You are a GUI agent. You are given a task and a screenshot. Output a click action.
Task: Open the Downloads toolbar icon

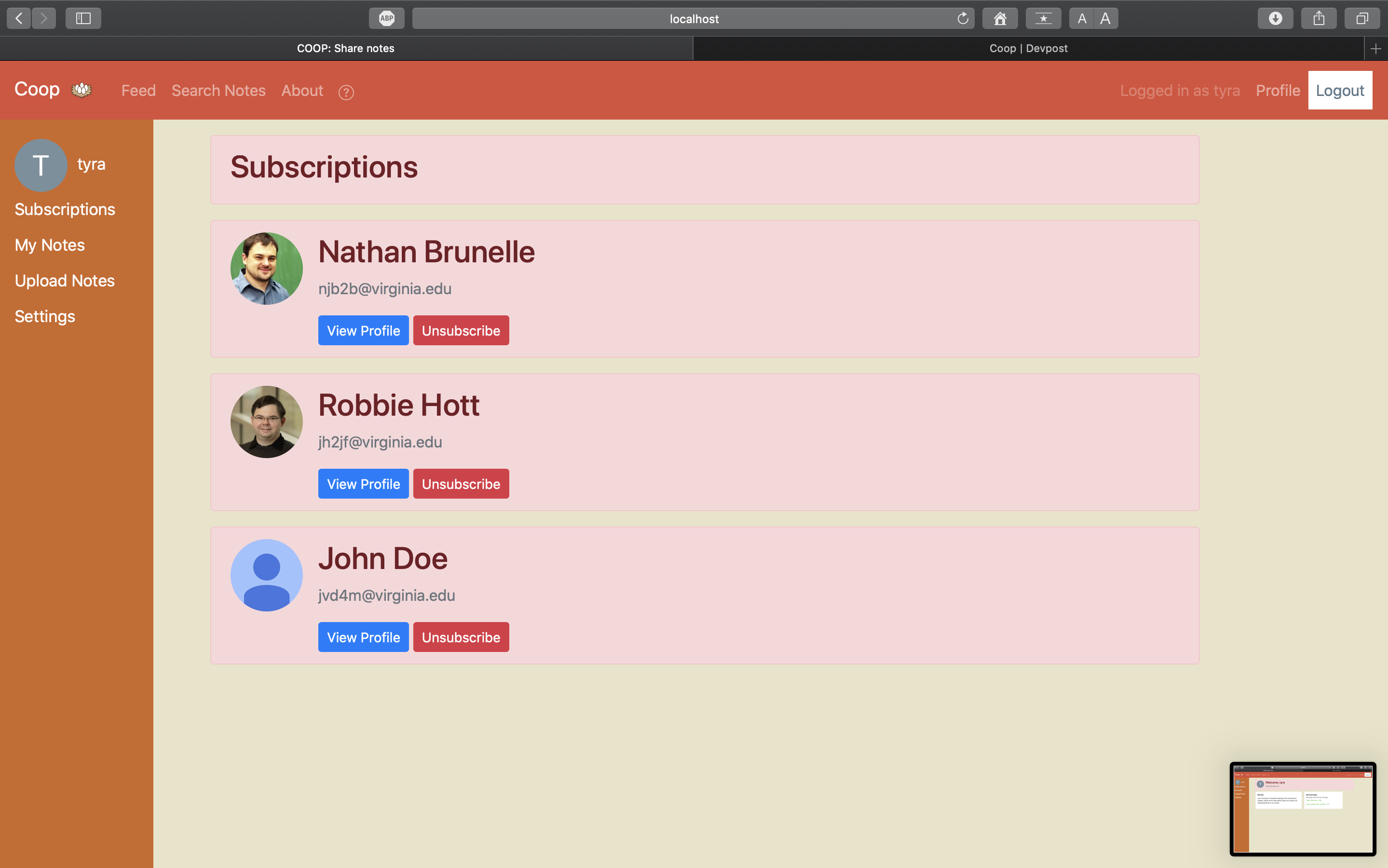[1275, 18]
